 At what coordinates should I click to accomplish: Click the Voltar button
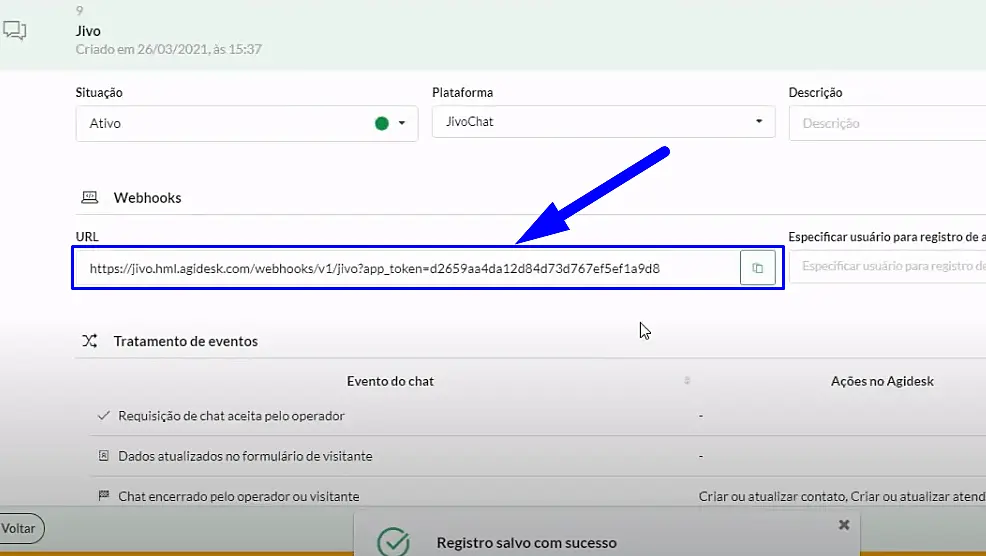19,528
